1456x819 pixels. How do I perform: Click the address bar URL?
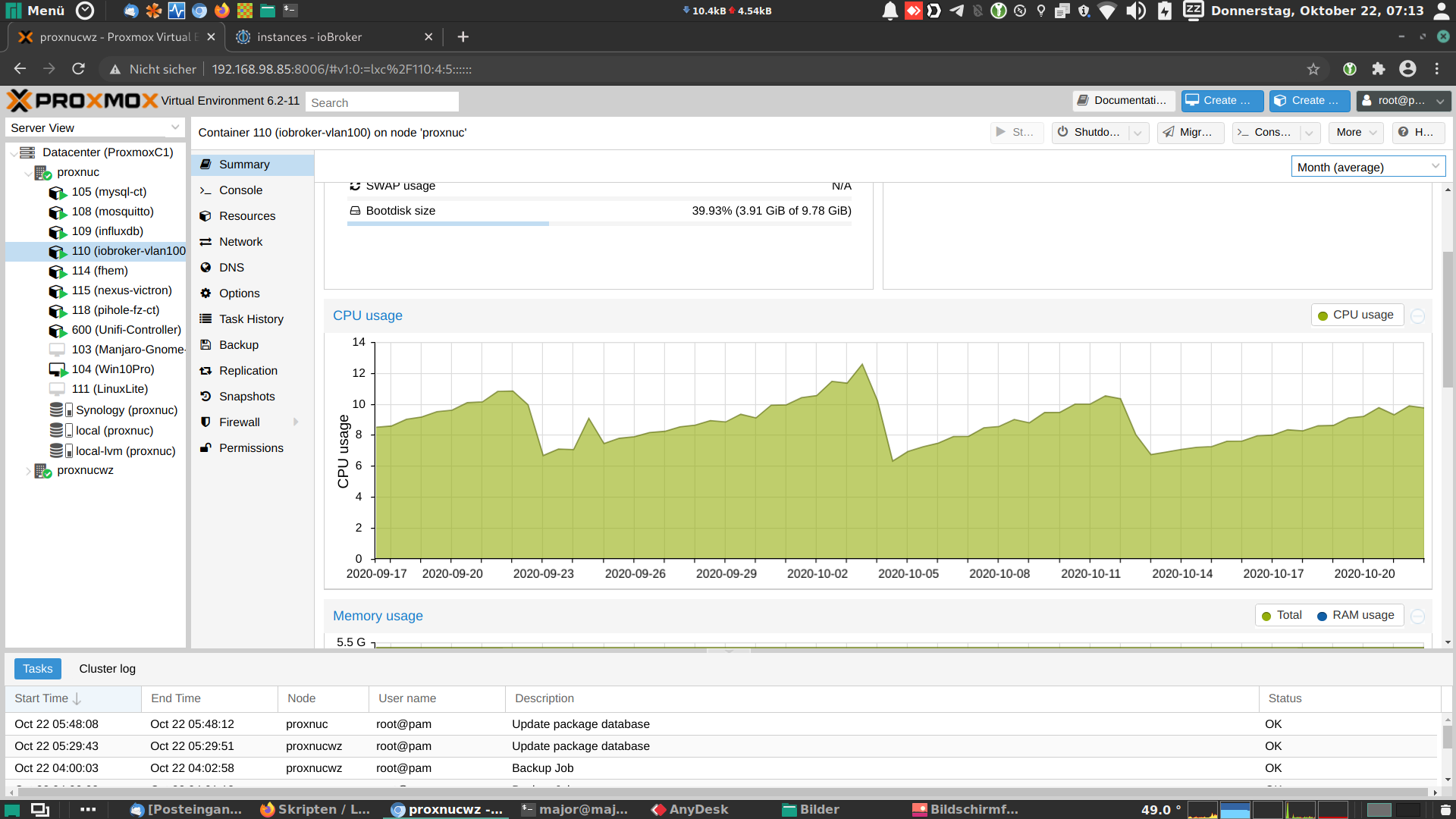341,69
